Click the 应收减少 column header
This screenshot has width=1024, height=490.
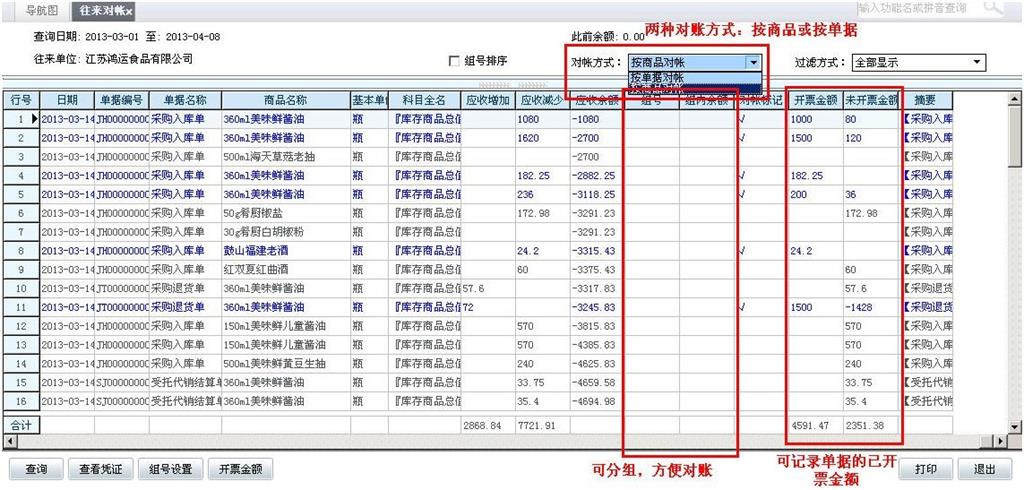pyautogui.click(x=542, y=101)
